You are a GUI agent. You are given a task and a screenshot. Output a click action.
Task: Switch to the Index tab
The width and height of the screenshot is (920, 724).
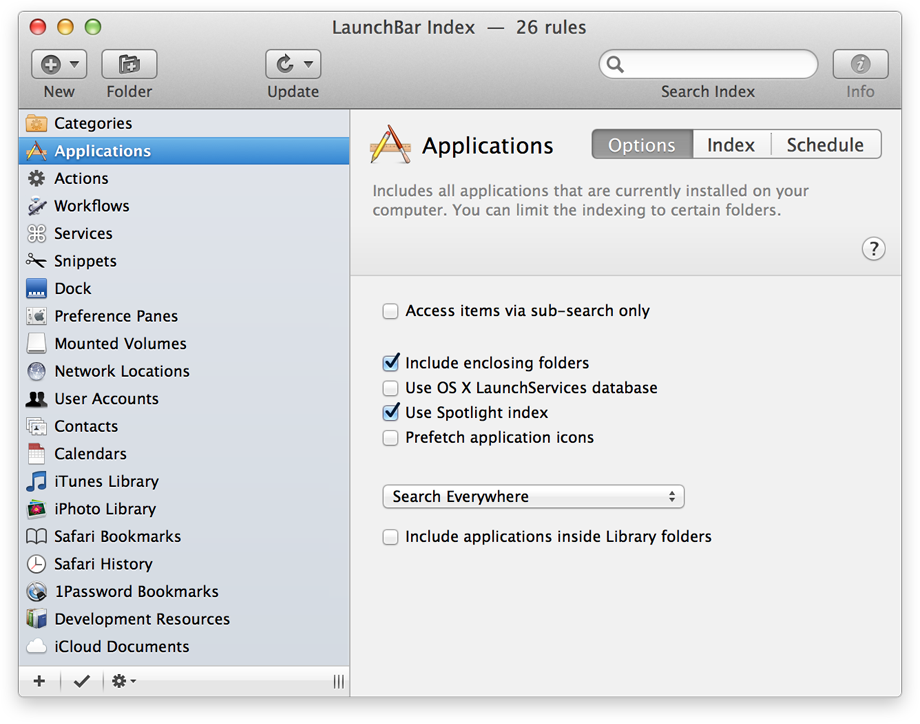(731, 144)
